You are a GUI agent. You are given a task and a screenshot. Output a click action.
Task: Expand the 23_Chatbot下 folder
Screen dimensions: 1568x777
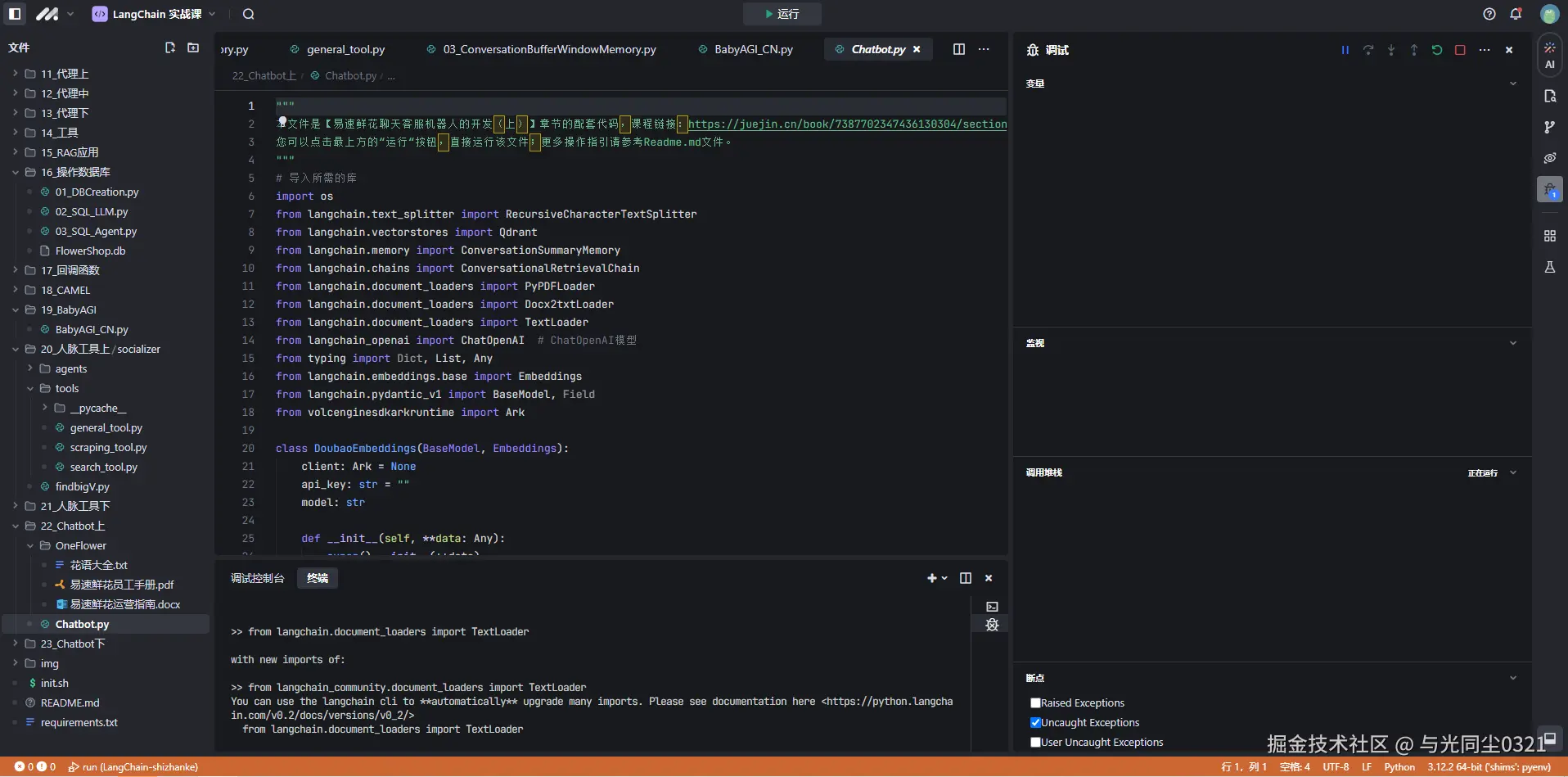pyautogui.click(x=72, y=644)
